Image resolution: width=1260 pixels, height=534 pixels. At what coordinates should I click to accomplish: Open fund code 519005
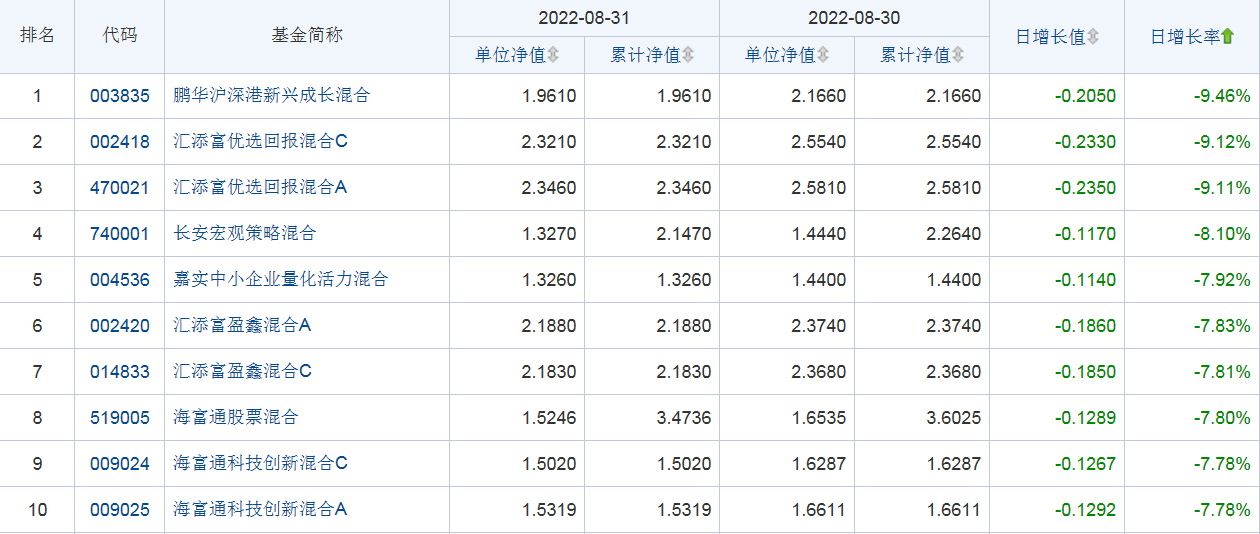point(120,418)
